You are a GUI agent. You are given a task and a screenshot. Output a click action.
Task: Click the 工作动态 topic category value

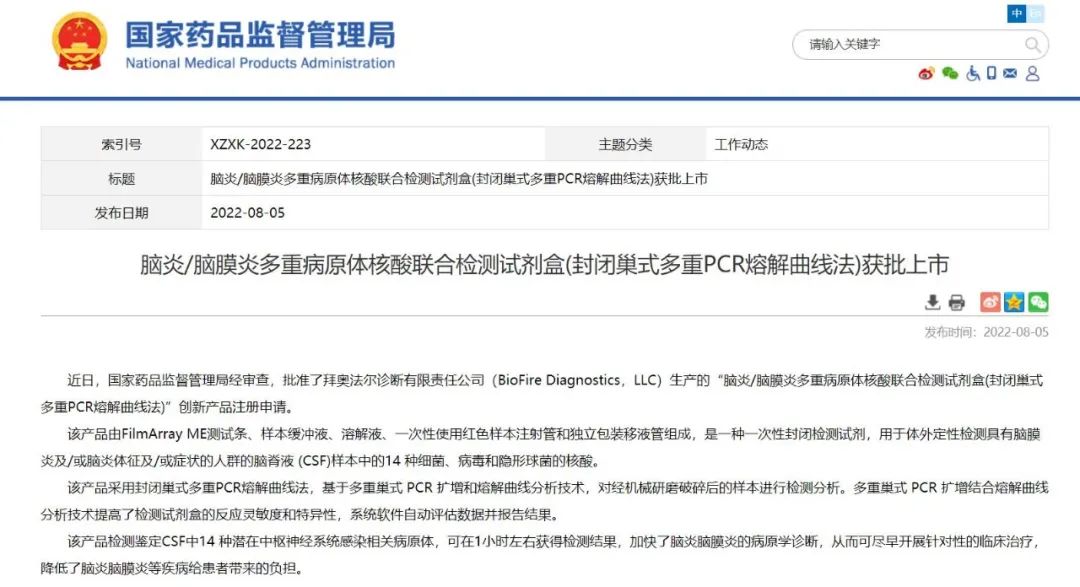(x=741, y=144)
